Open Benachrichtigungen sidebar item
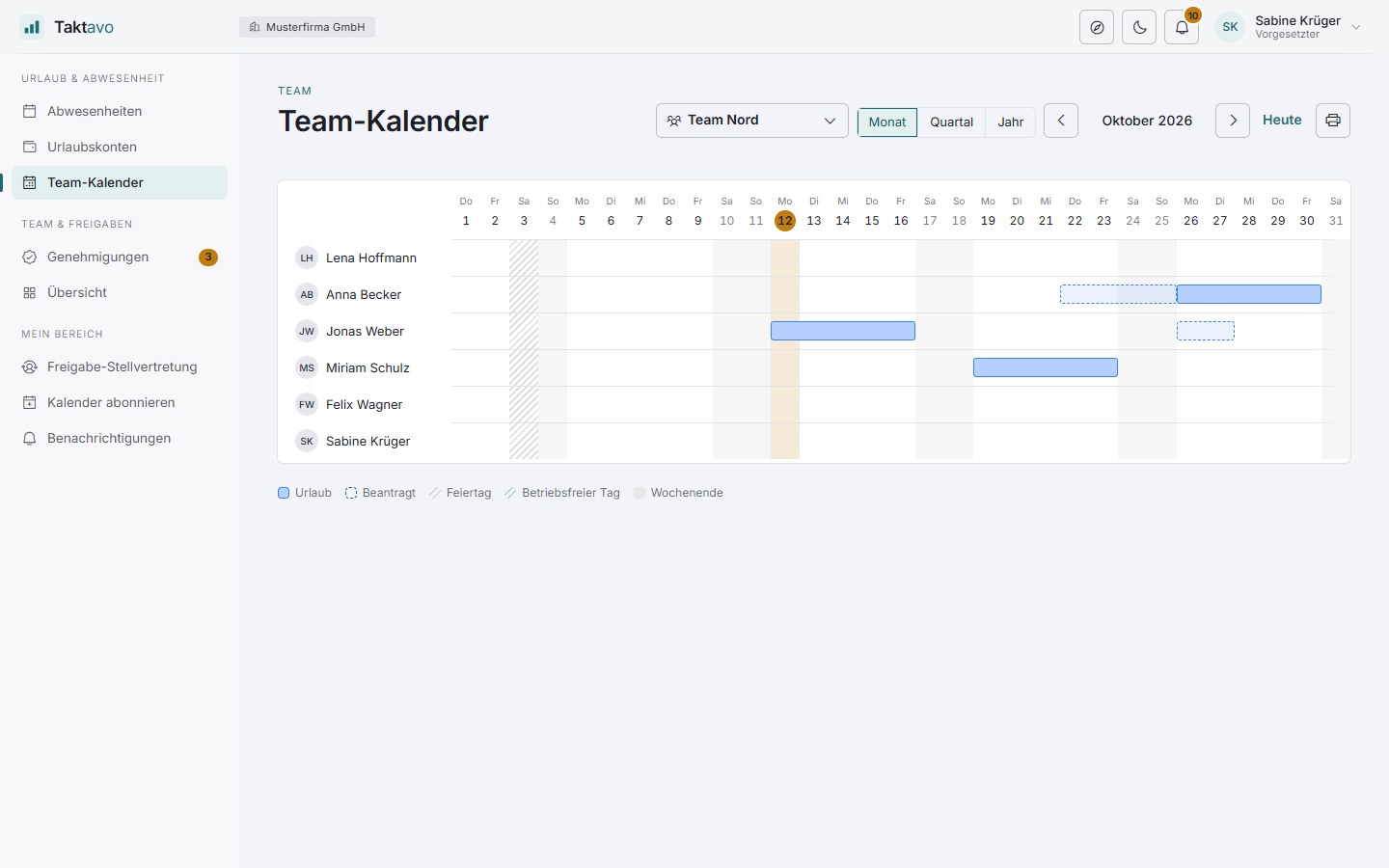1389x868 pixels. [x=120, y=438]
